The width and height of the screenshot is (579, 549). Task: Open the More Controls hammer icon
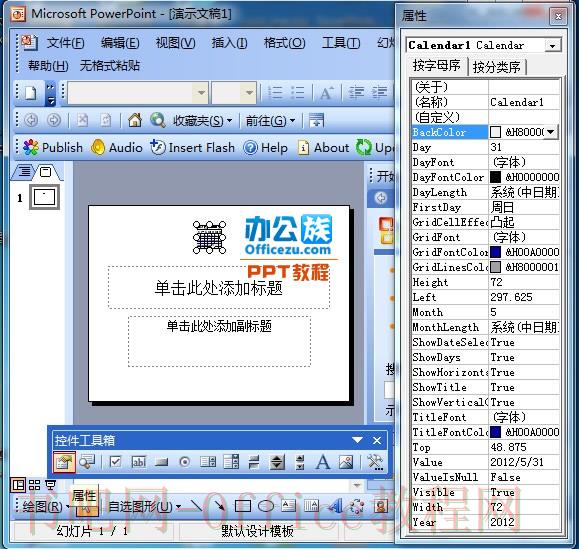[x=375, y=462]
